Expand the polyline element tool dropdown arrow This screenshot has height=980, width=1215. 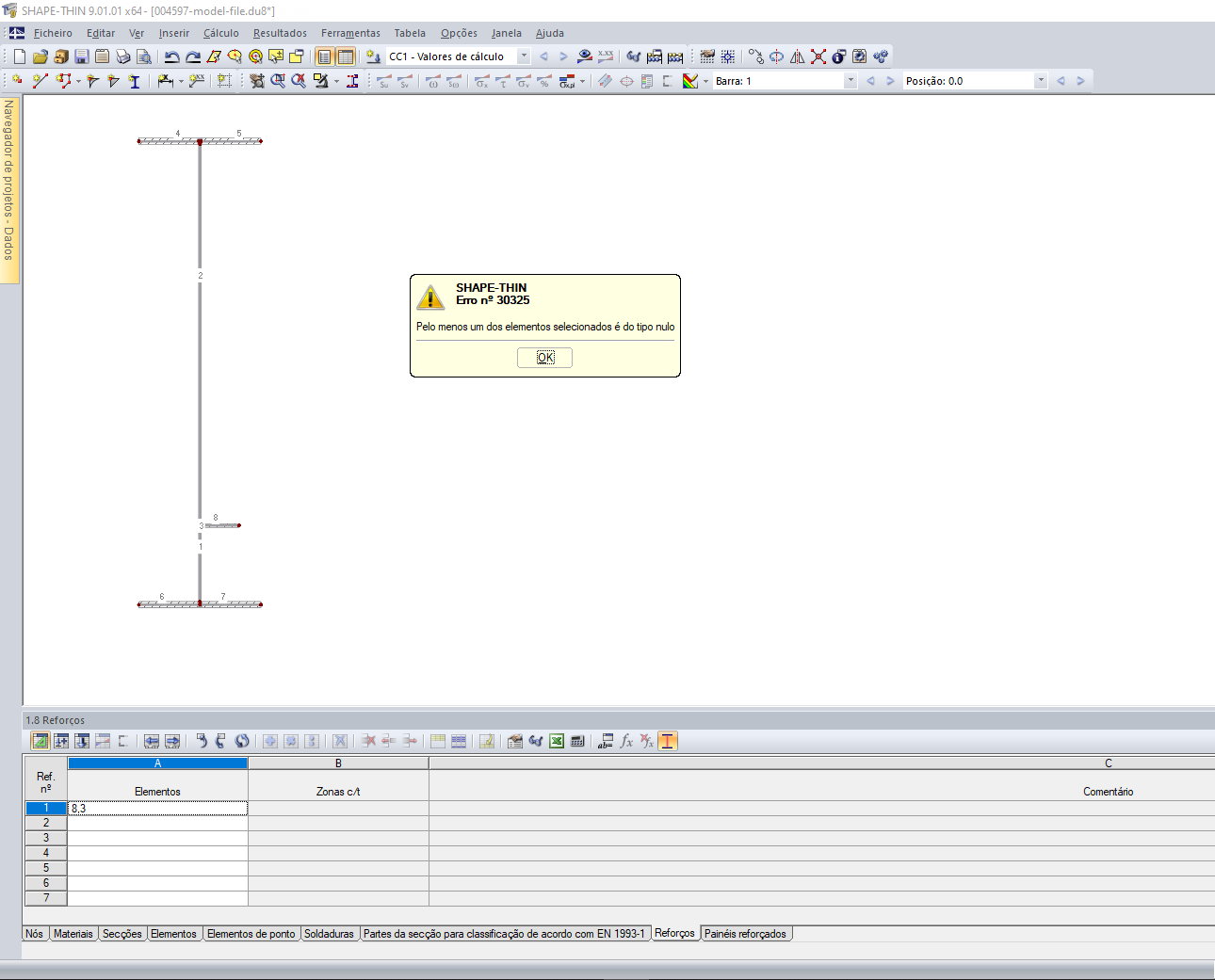point(78,81)
